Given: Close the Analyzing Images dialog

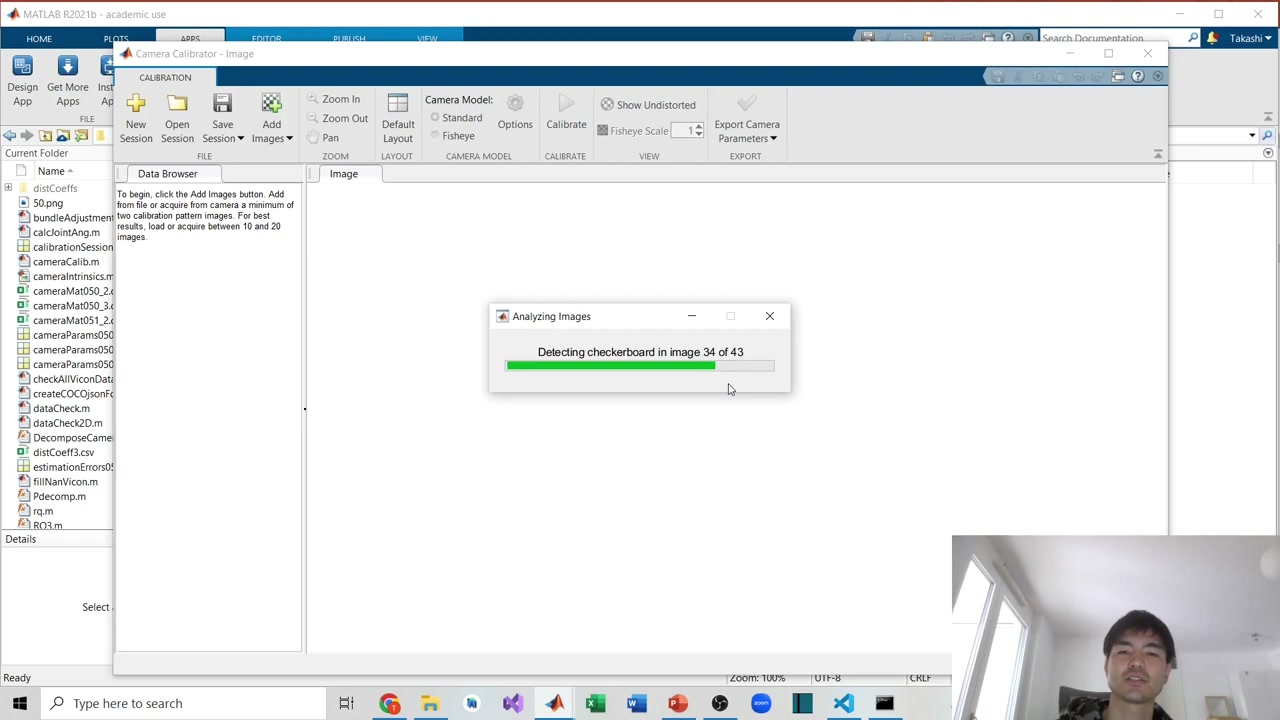Looking at the screenshot, I should [x=770, y=316].
